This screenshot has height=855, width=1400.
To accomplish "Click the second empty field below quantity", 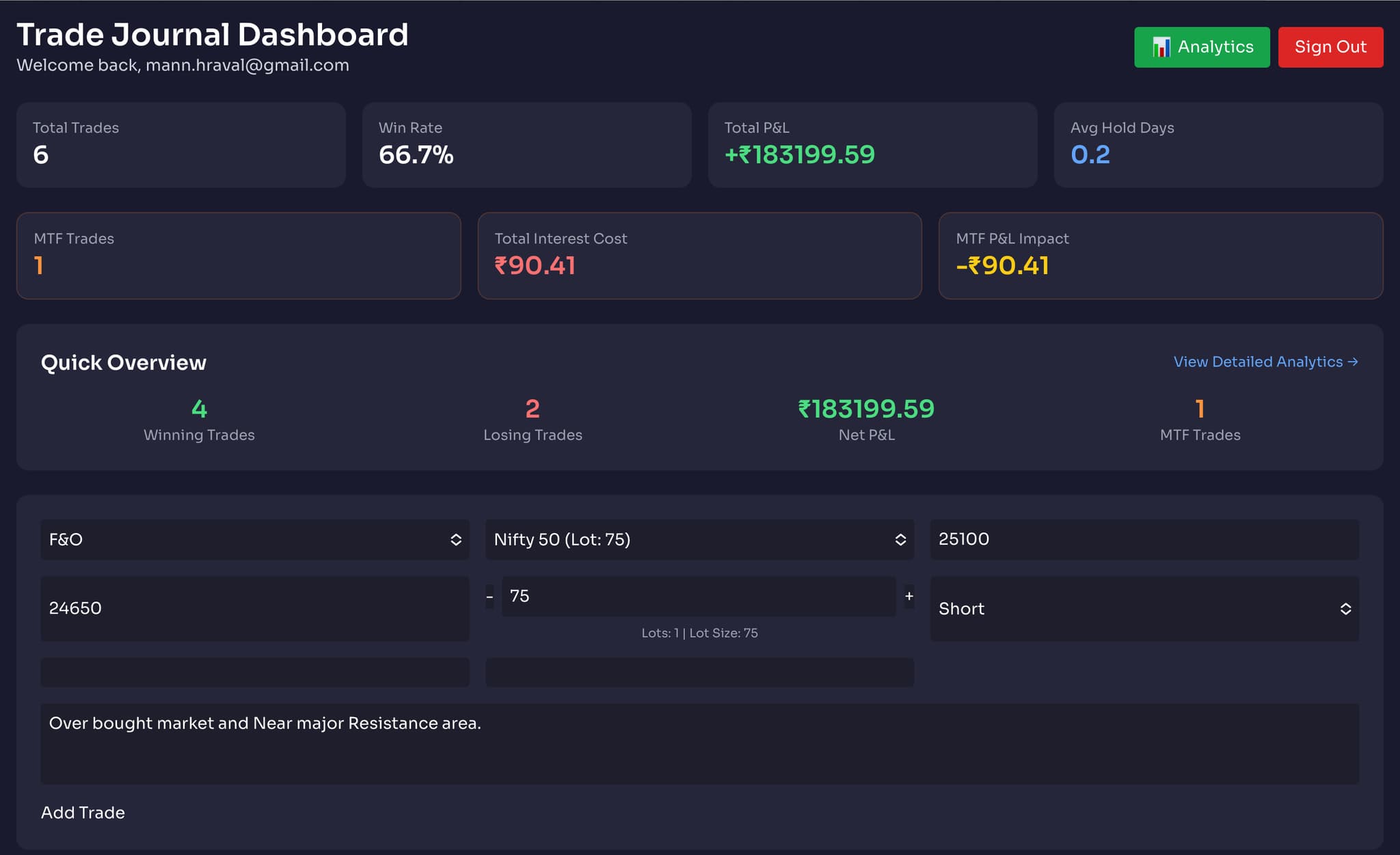I will (x=699, y=673).
